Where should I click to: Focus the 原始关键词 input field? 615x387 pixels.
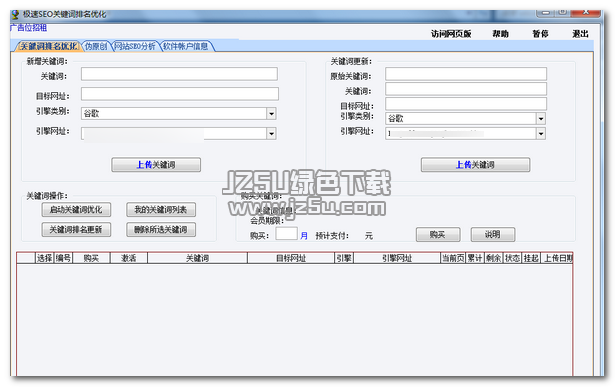tap(466, 74)
